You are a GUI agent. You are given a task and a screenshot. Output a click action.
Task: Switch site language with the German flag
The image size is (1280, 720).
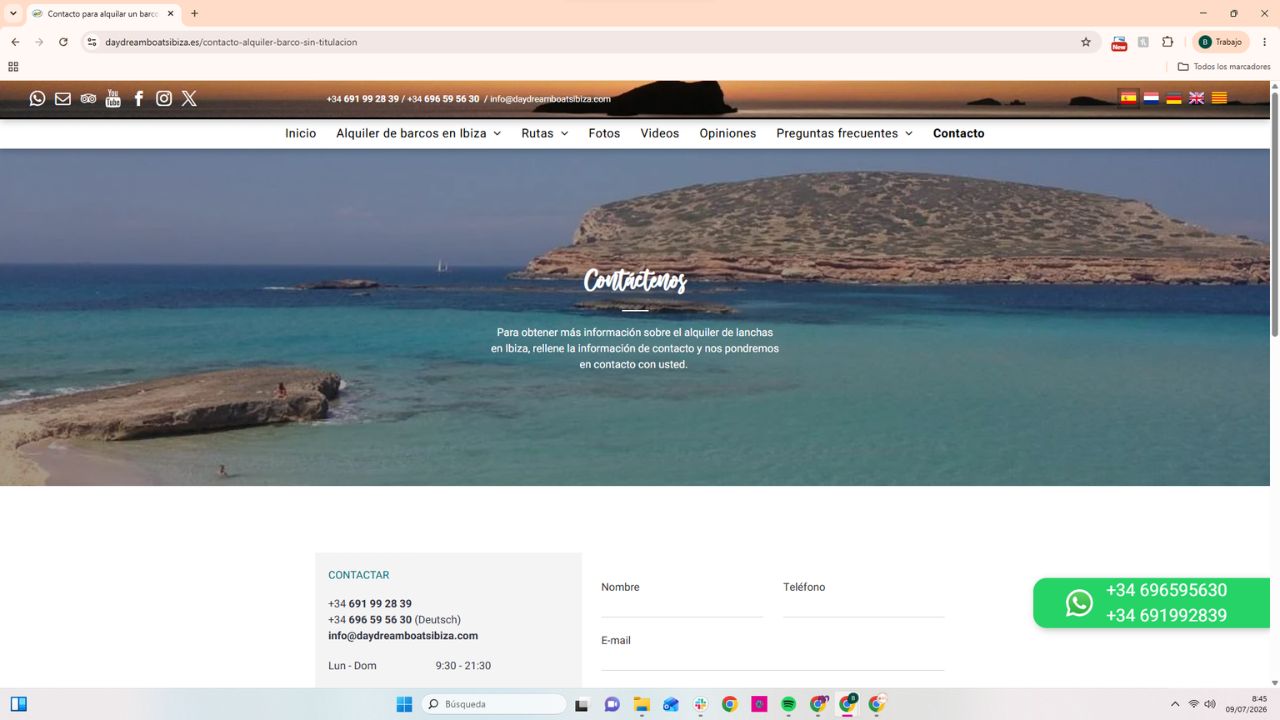point(1174,98)
